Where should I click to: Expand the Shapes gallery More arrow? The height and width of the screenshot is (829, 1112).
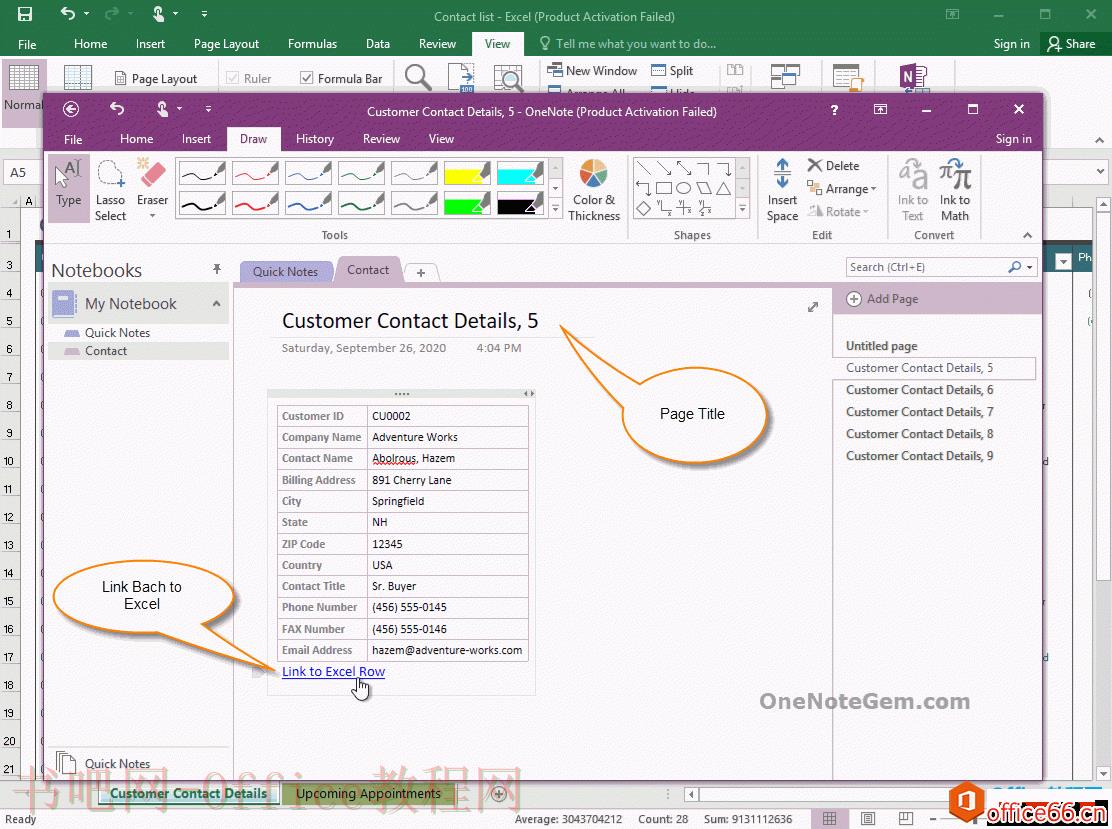pyautogui.click(x=743, y=210)
